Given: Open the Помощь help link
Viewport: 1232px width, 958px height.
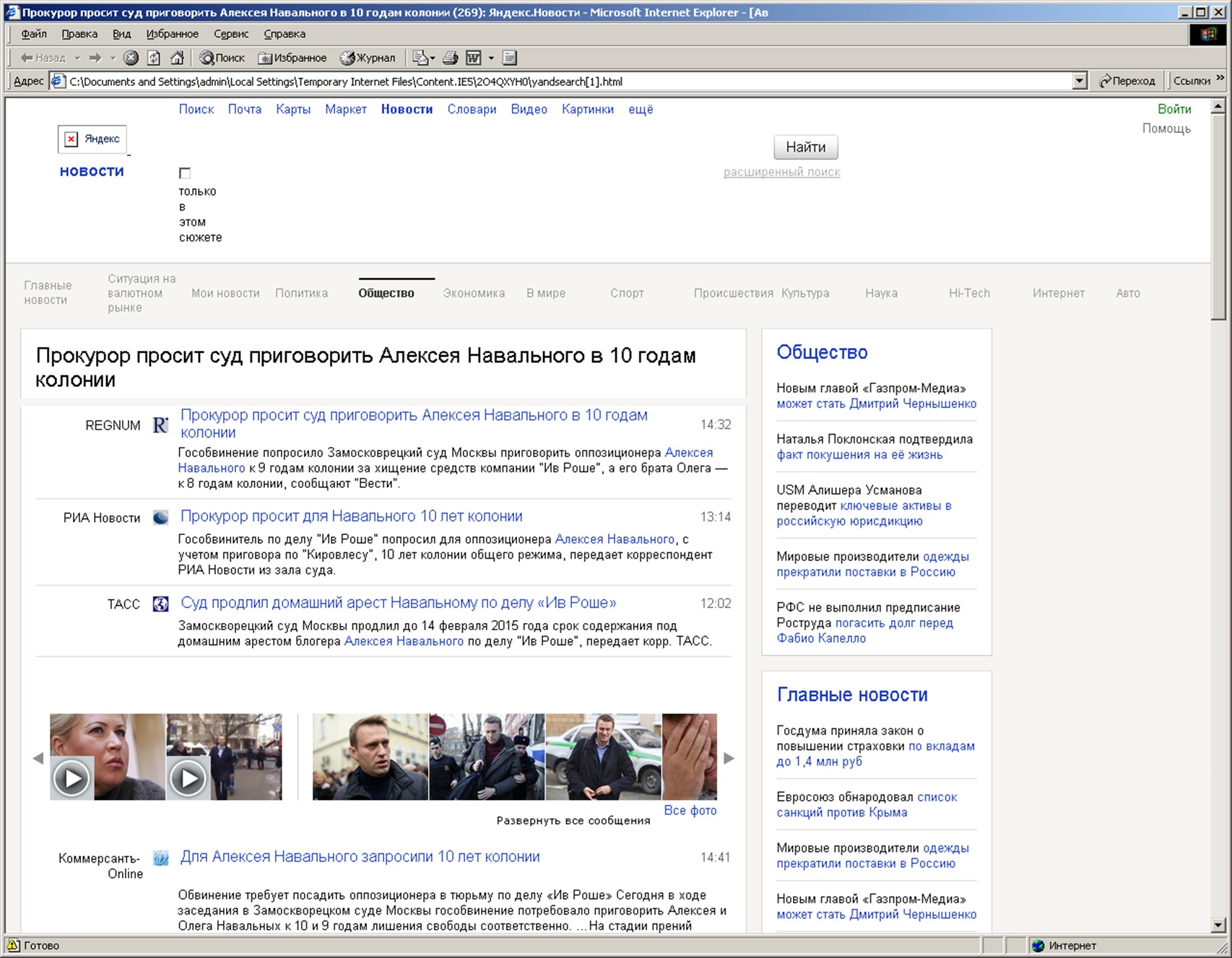Looking at the screenshot, I should click(x=1166, y=129).
